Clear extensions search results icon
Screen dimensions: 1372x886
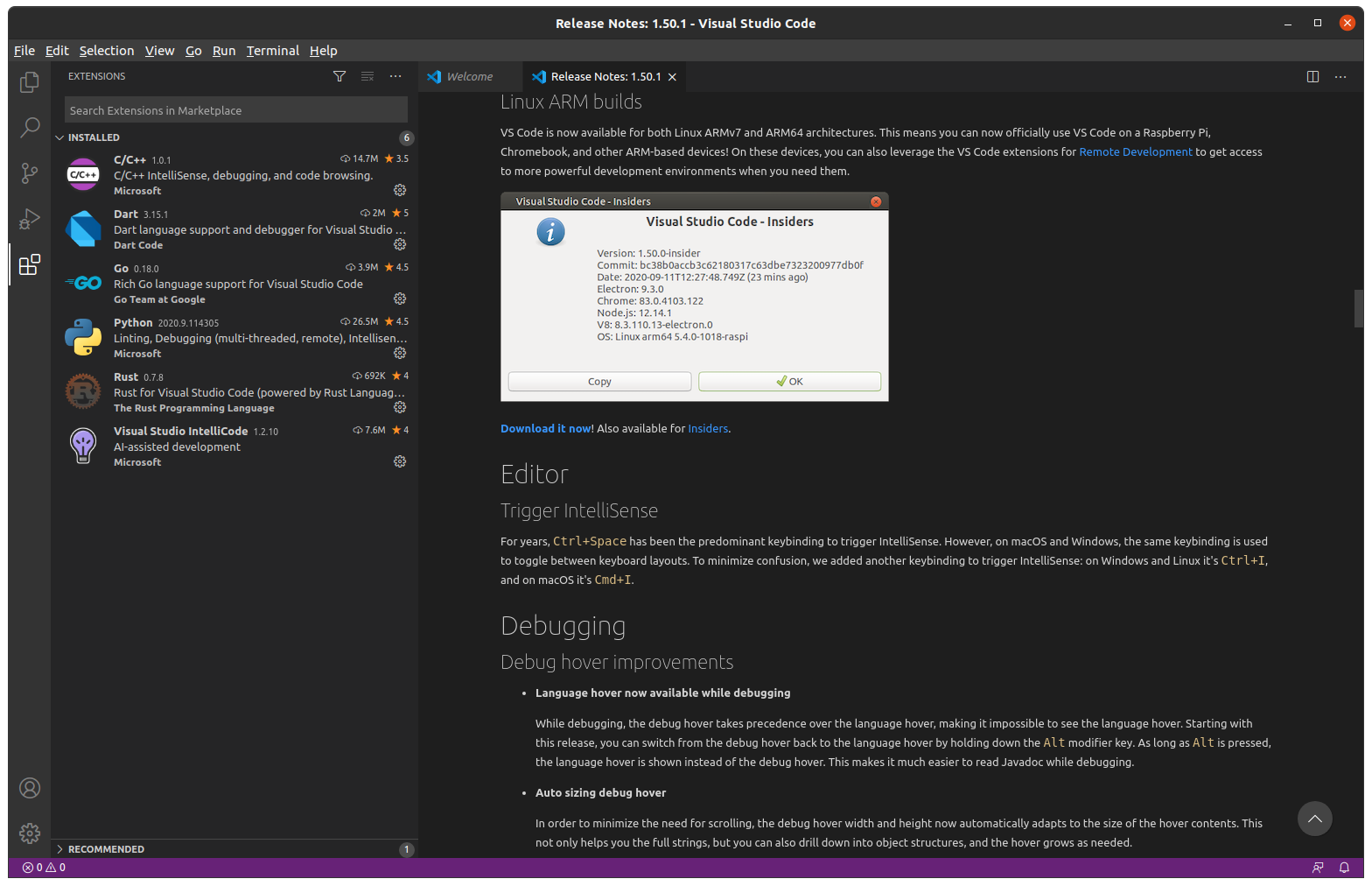click(367, 76)
